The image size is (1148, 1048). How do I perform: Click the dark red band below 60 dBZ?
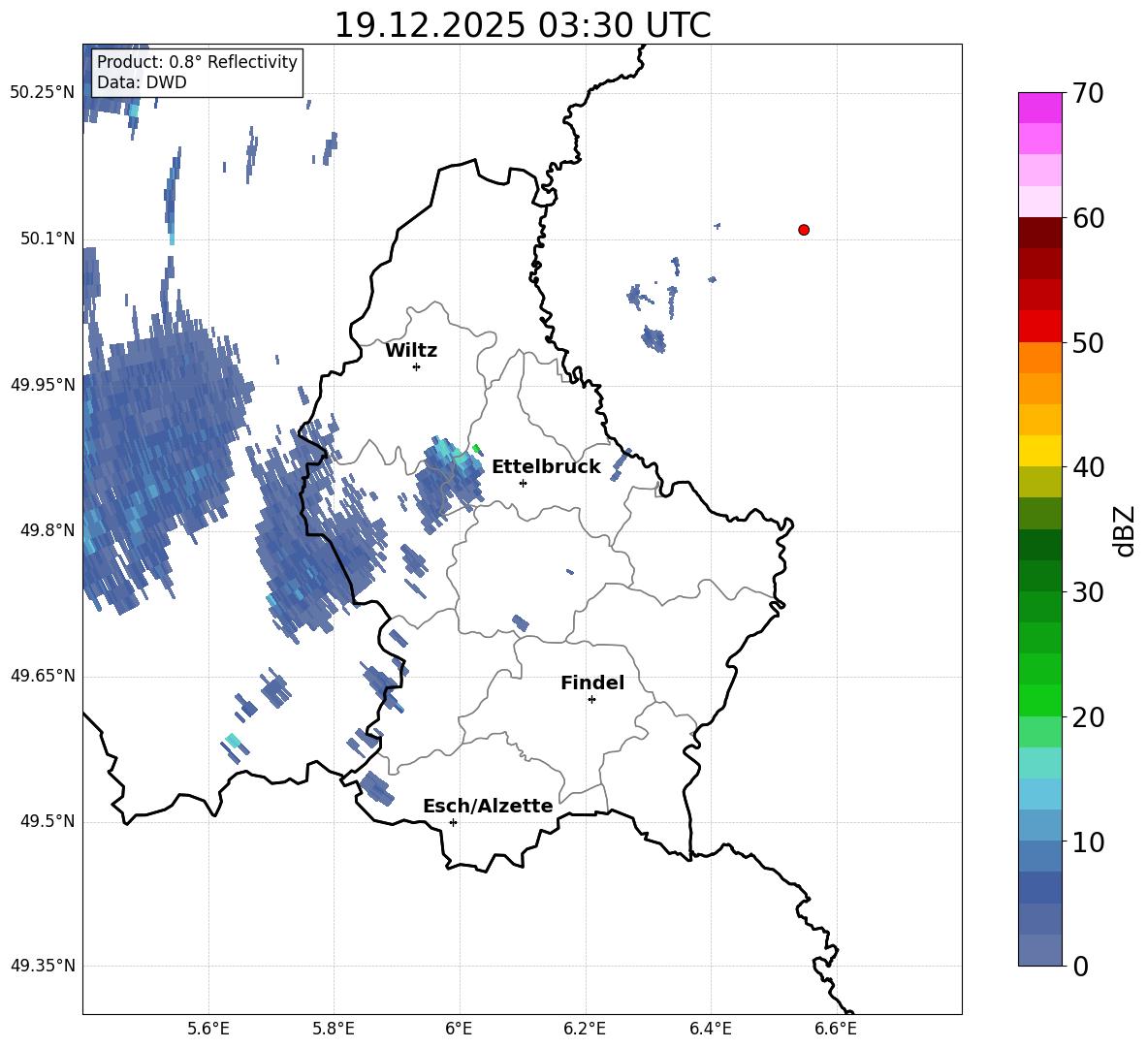click(x=1040, y=233)
